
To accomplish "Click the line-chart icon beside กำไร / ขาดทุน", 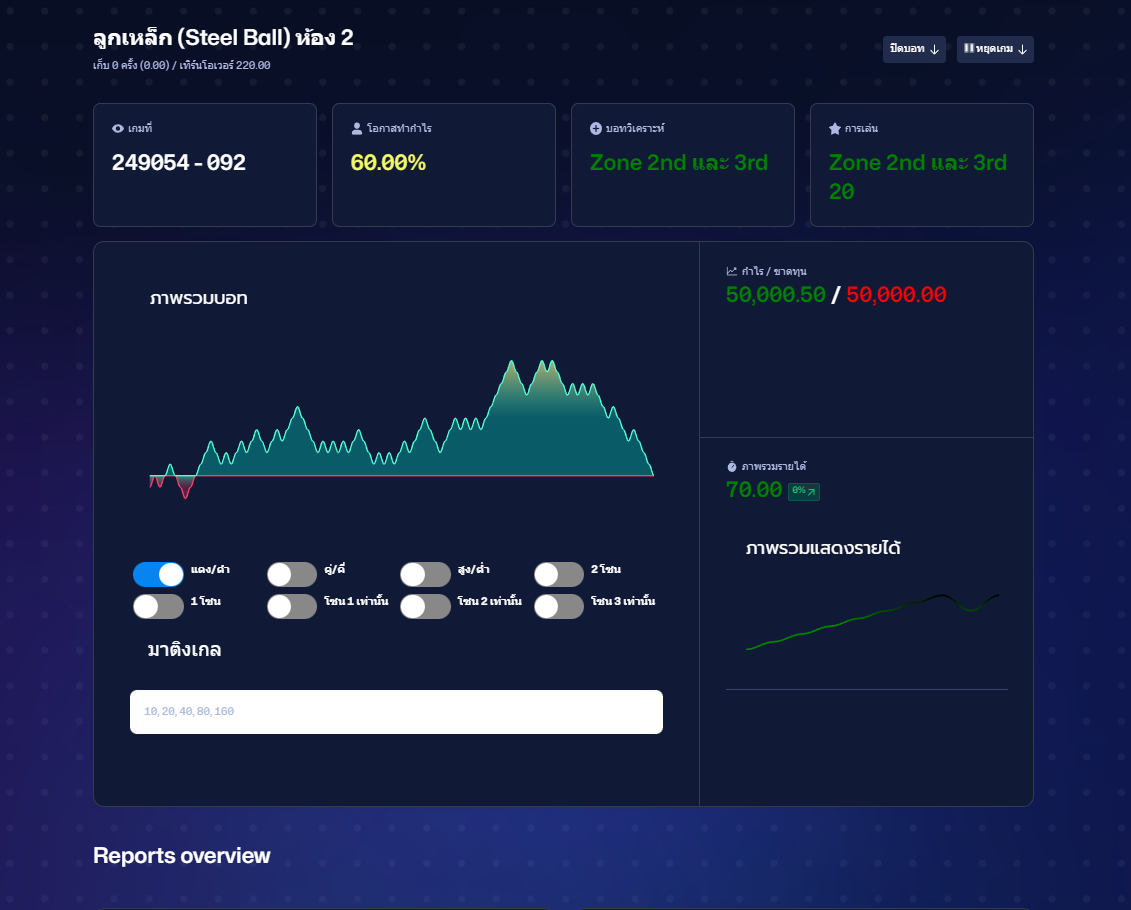I will (733, 270).
